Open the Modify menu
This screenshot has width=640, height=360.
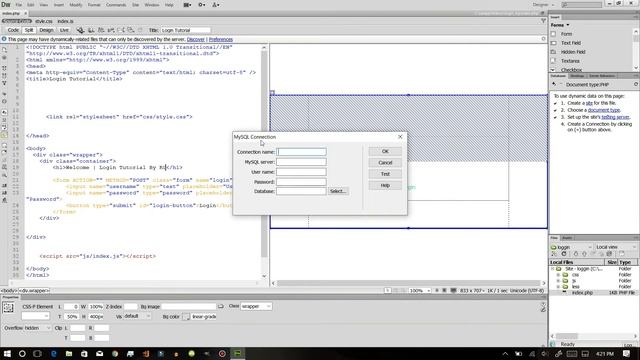click(76, 5)
